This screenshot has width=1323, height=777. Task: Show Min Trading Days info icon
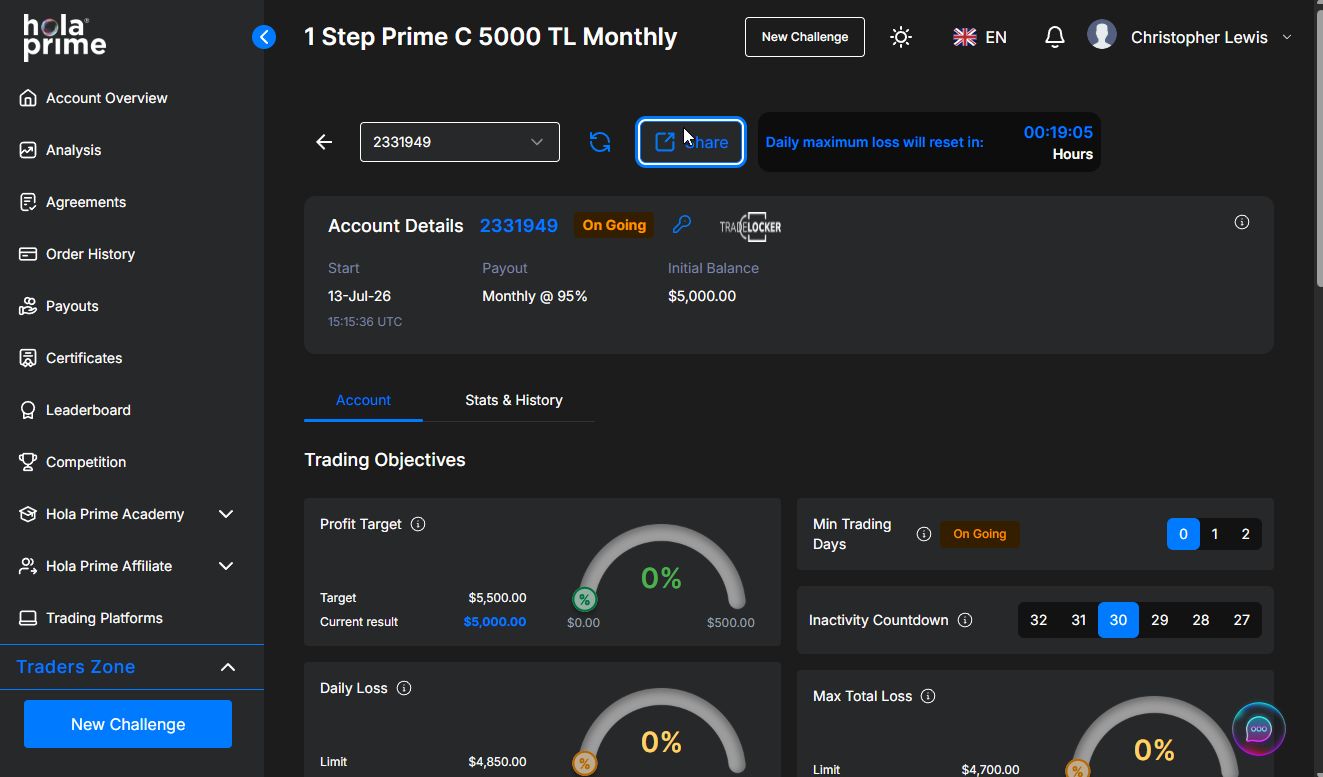(924, 534)
